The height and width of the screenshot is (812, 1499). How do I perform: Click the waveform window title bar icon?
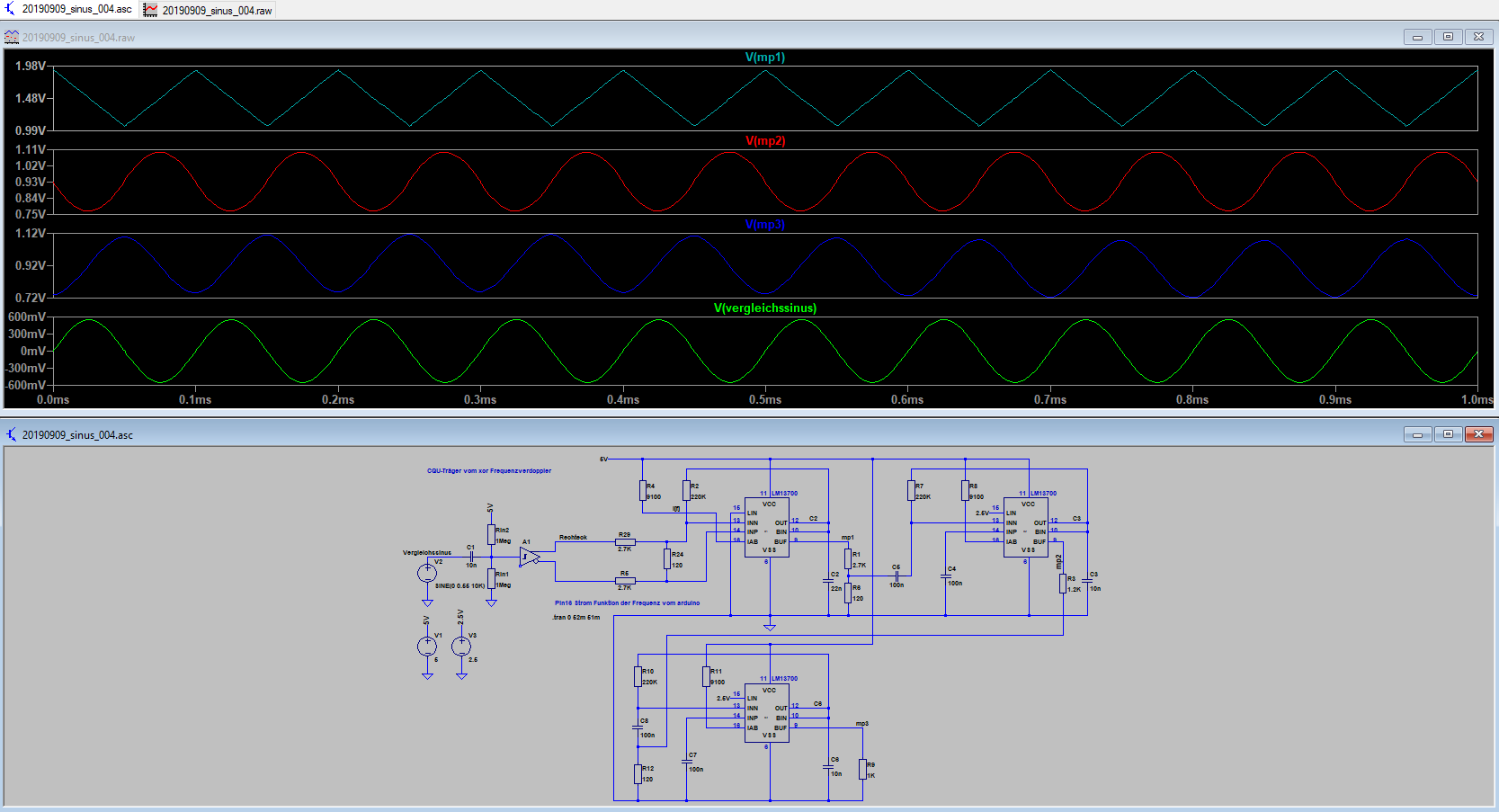click(x=12, y=37)
